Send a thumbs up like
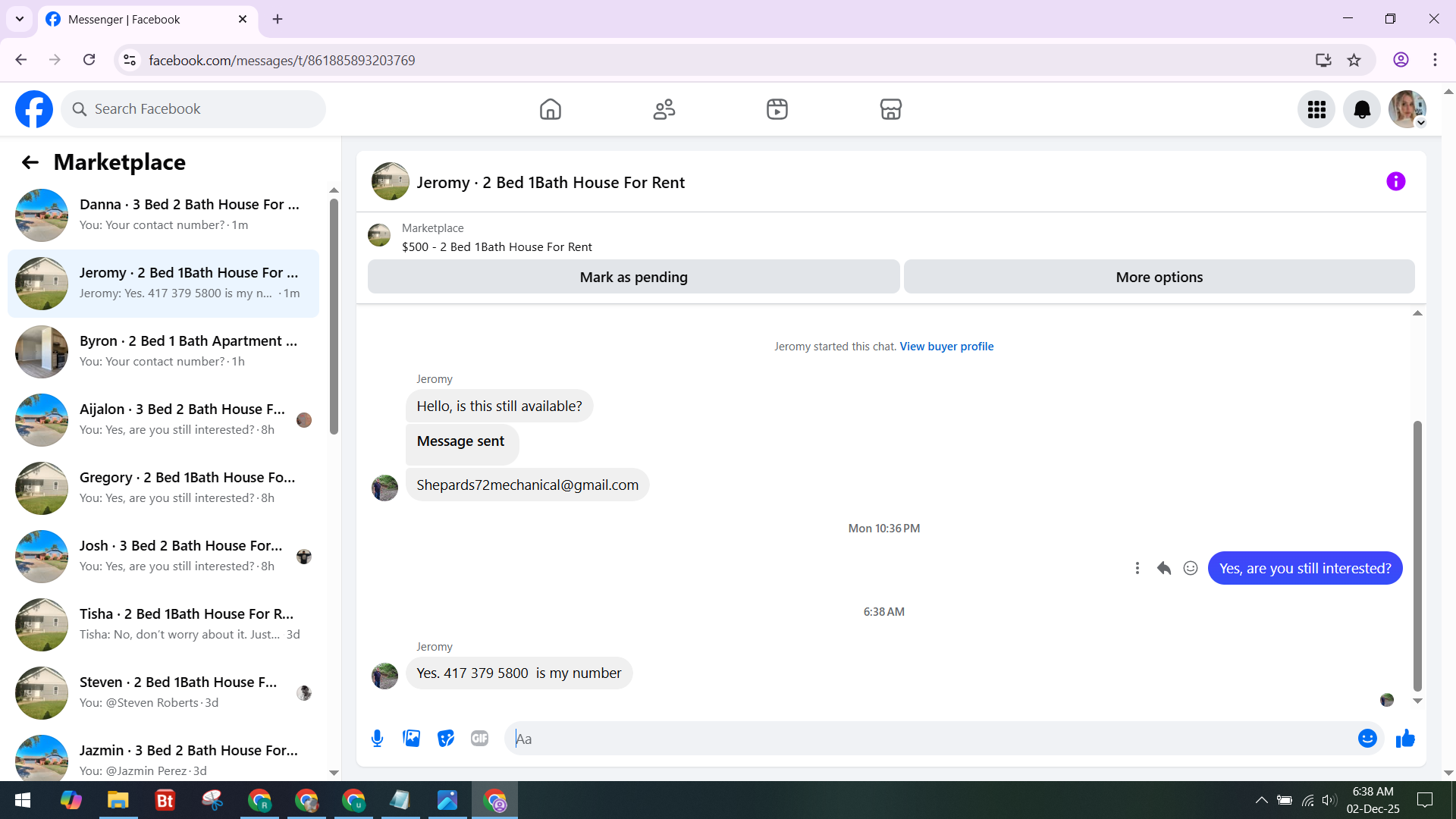Viewport: 1456px width, 819px height. 1405,739
